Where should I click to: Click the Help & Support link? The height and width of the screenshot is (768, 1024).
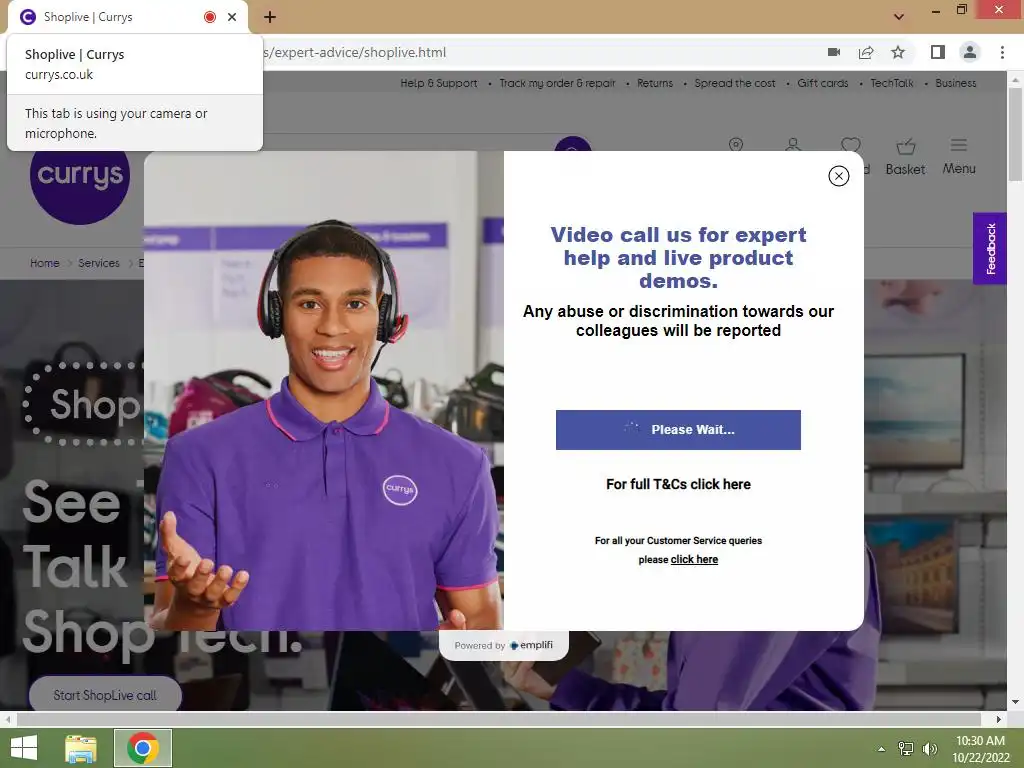[x=439, y=83]
